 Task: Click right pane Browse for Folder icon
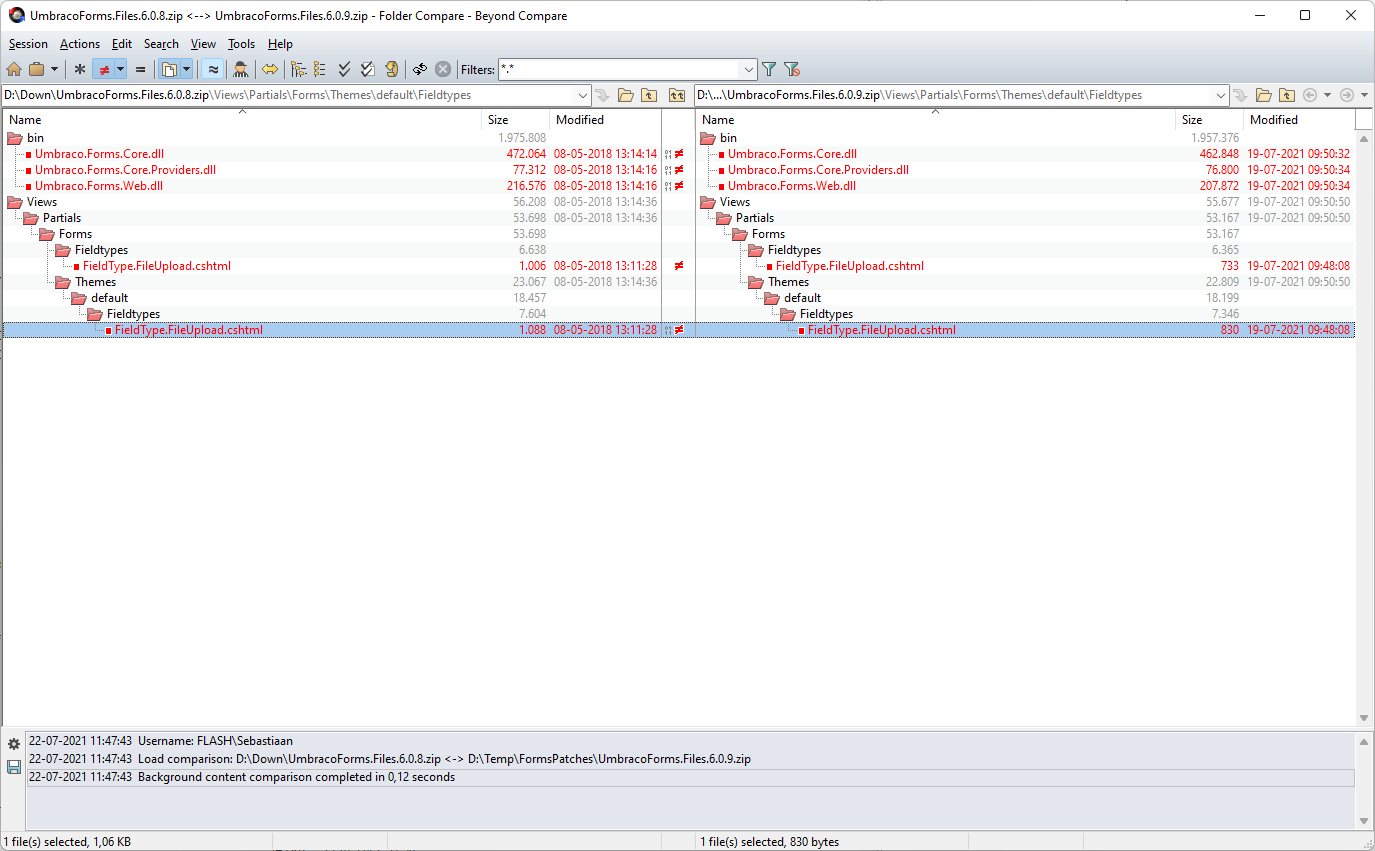[x=1264, y=95]
